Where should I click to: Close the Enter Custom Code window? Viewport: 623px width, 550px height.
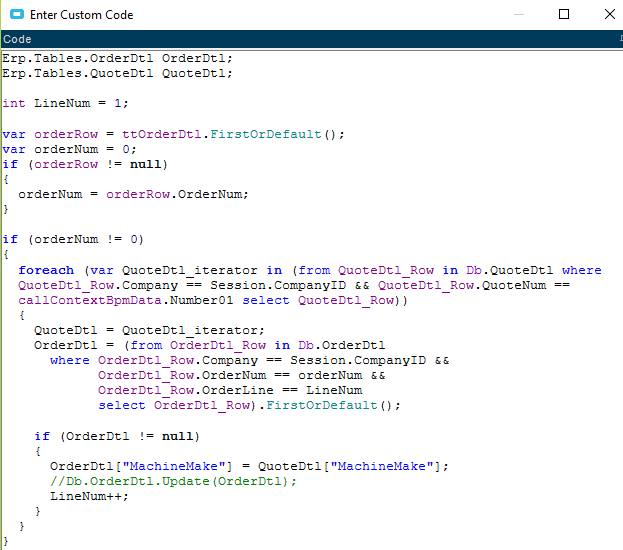tap(609, 14)
